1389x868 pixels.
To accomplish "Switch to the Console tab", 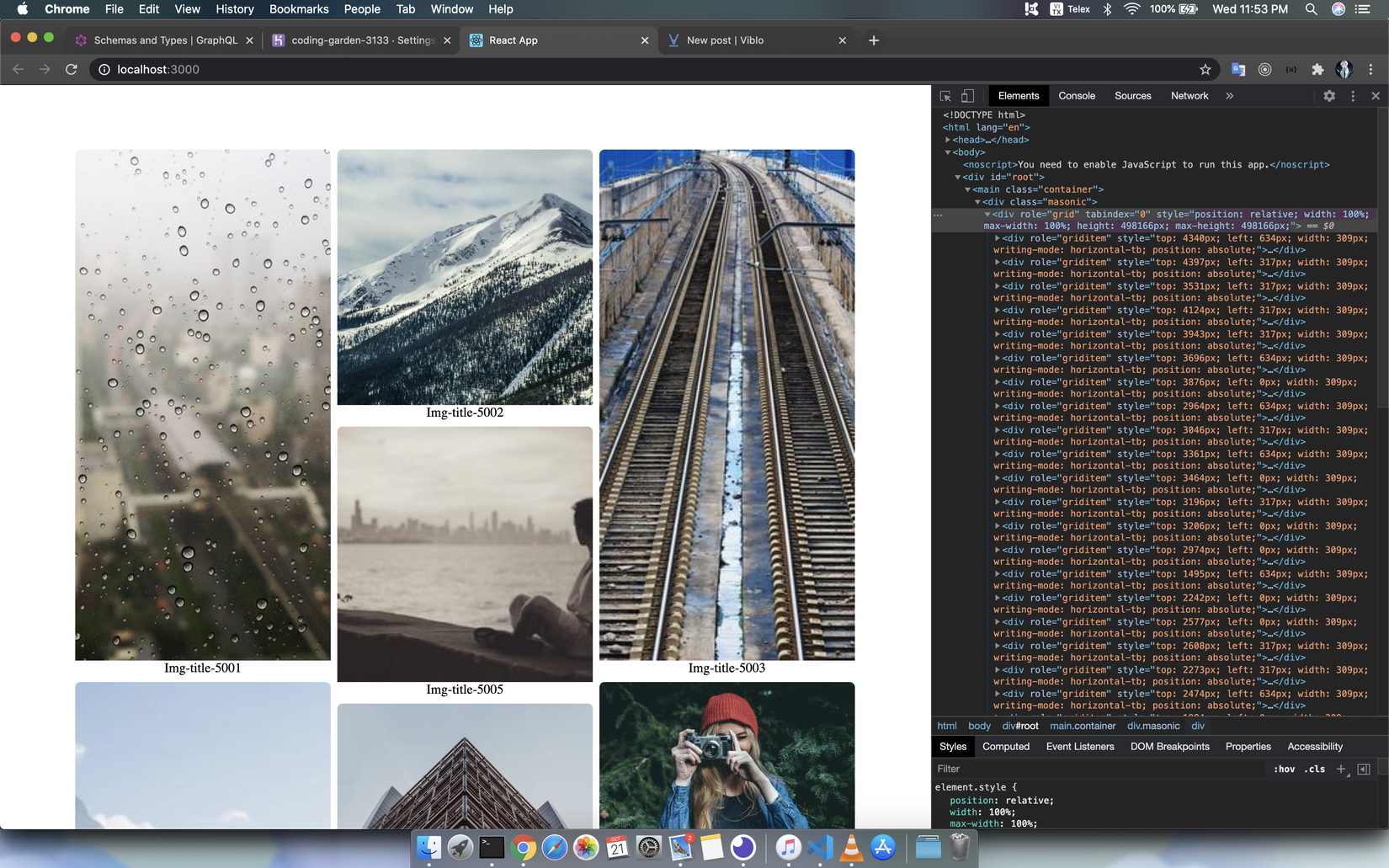I will 1077,96.
